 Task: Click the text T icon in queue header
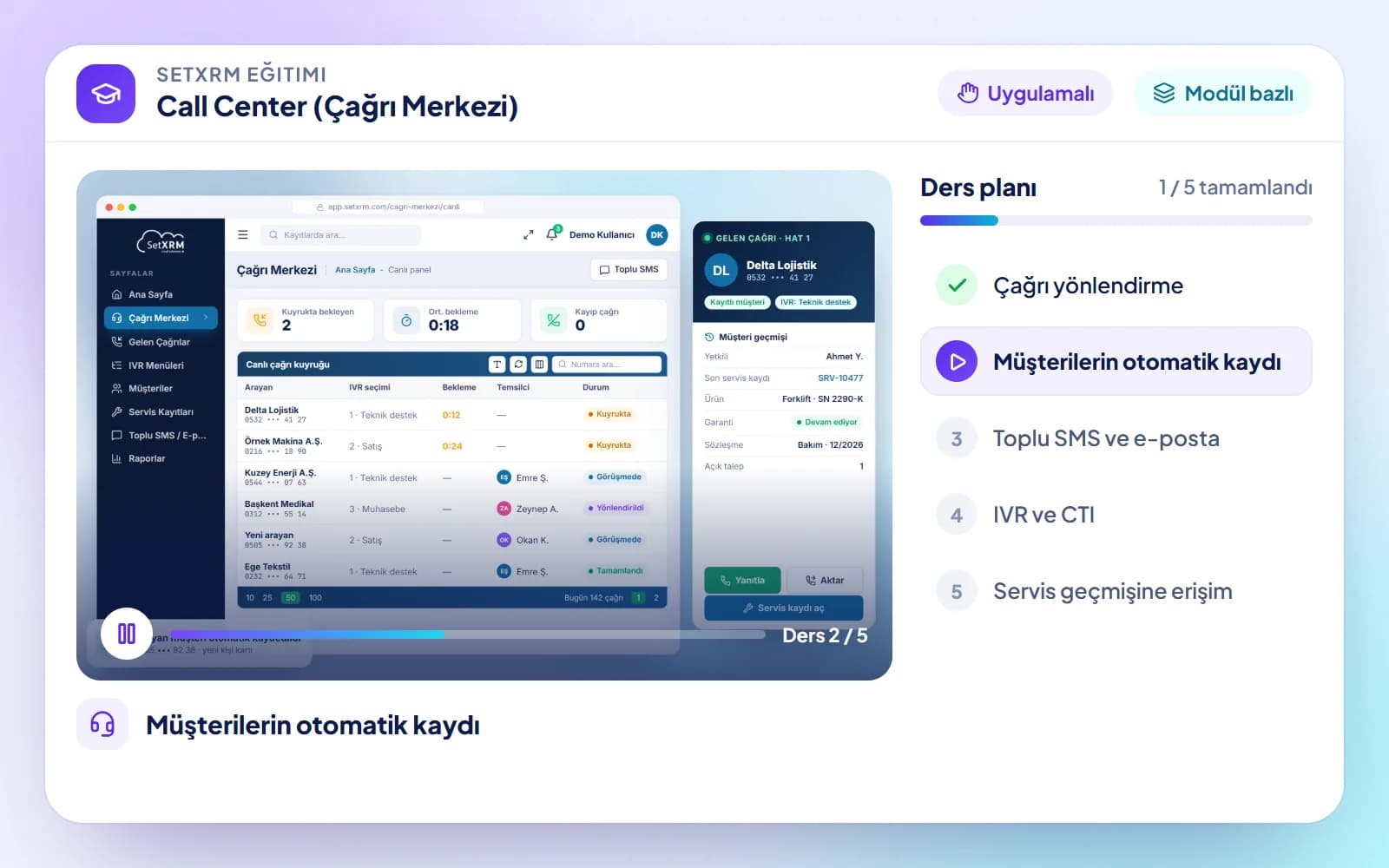point(497,365)
